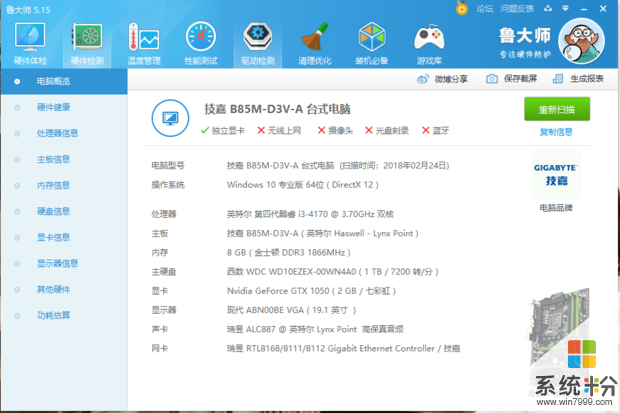Click the skin/download icon in title bar
The height and width of the screenshot is (413, 620).
548,8
